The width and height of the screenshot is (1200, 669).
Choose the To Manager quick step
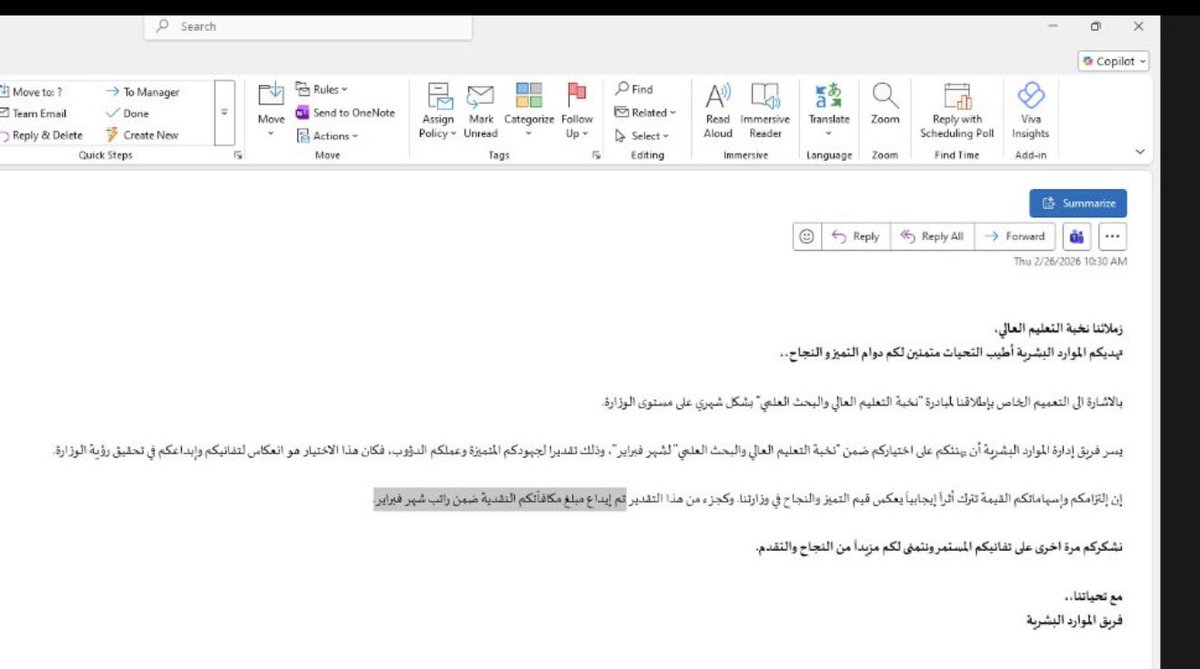pyautogui.click(x=142, y=92)
